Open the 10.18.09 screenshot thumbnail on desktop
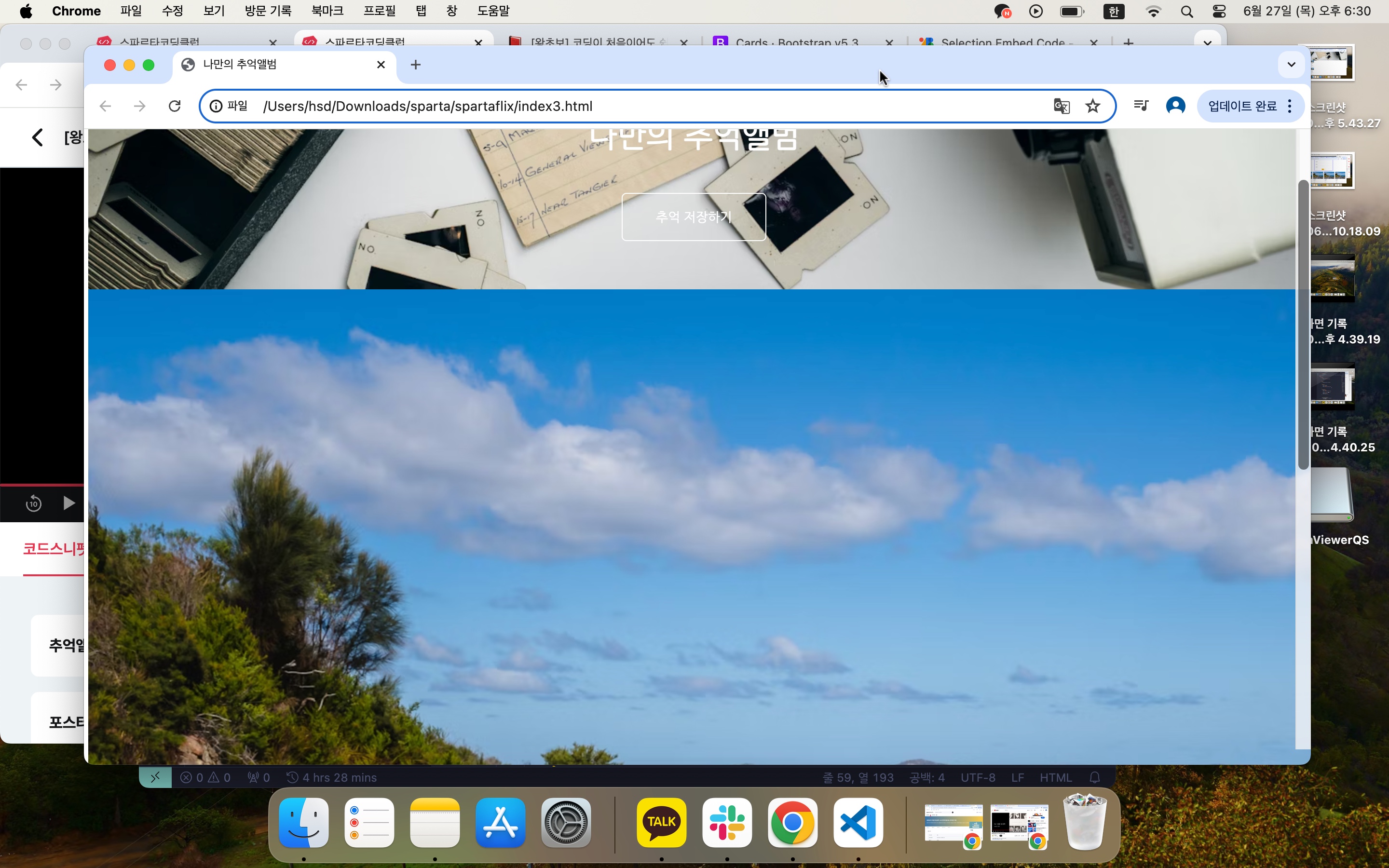Image resolution: width=1389 pixels, height=868 pixels. coord(1332,171)
